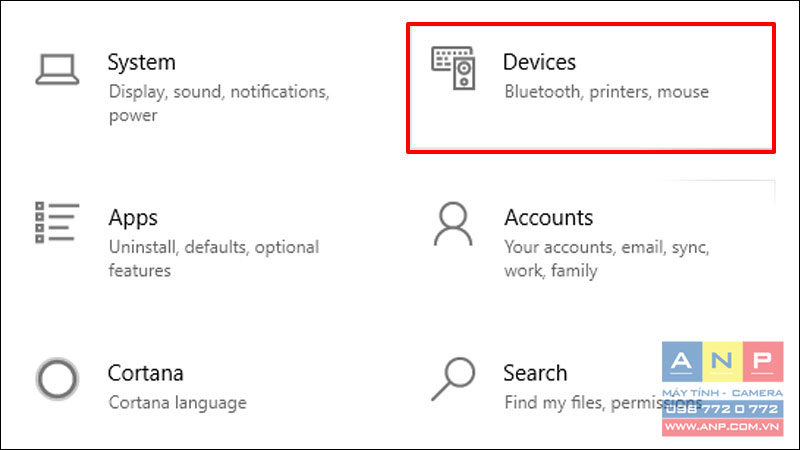Click the ANP logo watermark
800x450 pixels.
click(x=722, y=362)
